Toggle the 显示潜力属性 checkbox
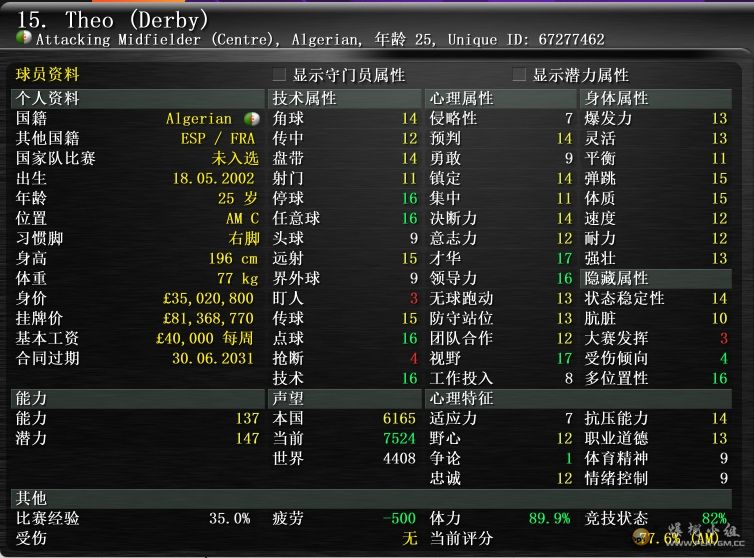Viewport: 754px width, 558px height. [519, 75]
